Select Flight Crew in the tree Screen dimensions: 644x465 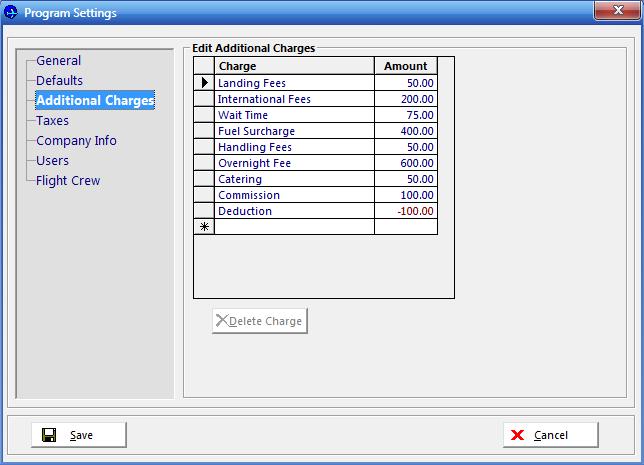pyautogui.click(x=68, y=181)
